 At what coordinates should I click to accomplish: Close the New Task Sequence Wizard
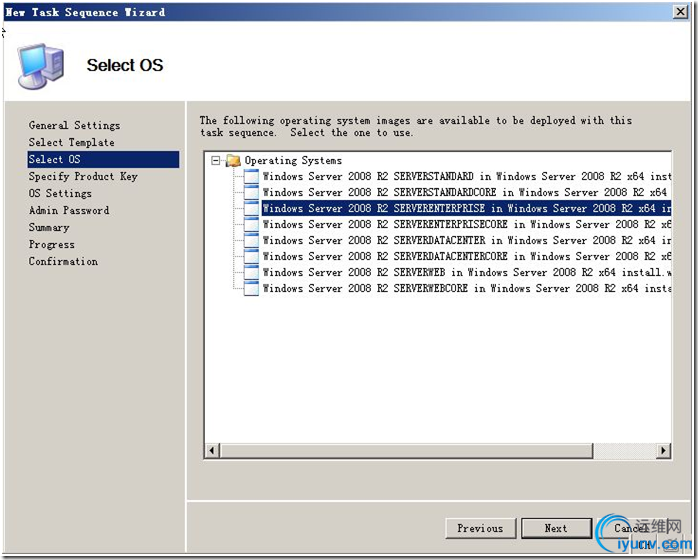(681, 12)
